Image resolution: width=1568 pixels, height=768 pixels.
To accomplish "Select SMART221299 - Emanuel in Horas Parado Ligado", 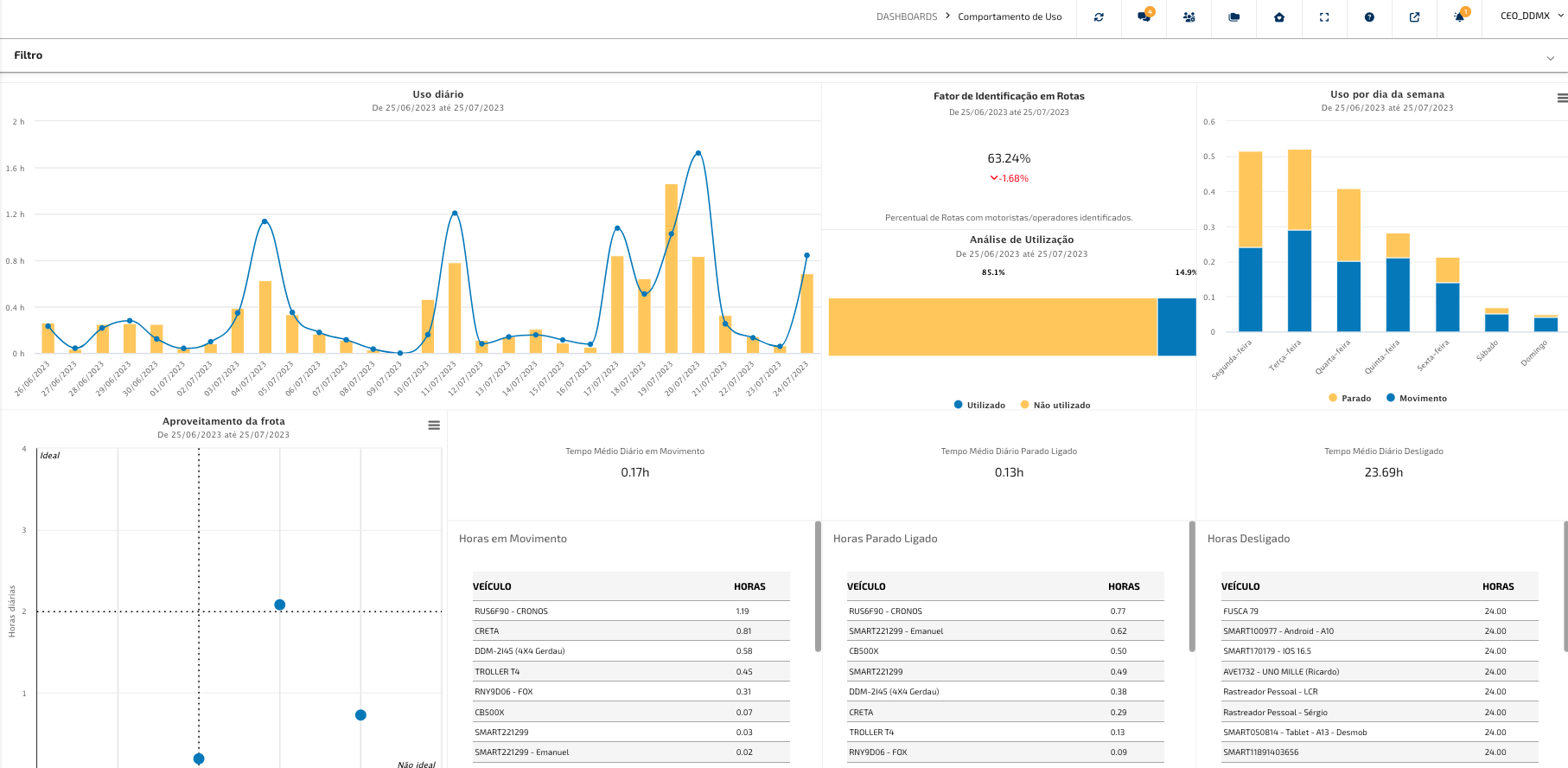I will (1005, 631).
